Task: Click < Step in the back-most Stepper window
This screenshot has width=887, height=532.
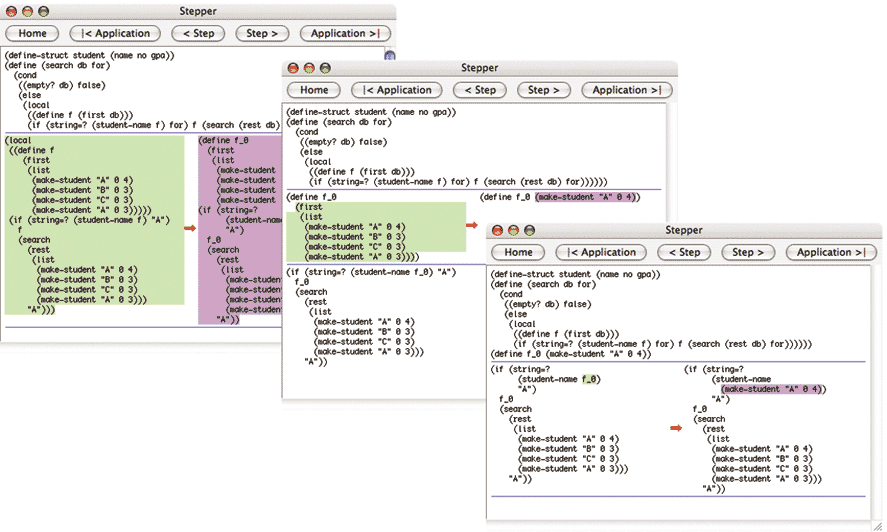Action: tap(198, 33)
